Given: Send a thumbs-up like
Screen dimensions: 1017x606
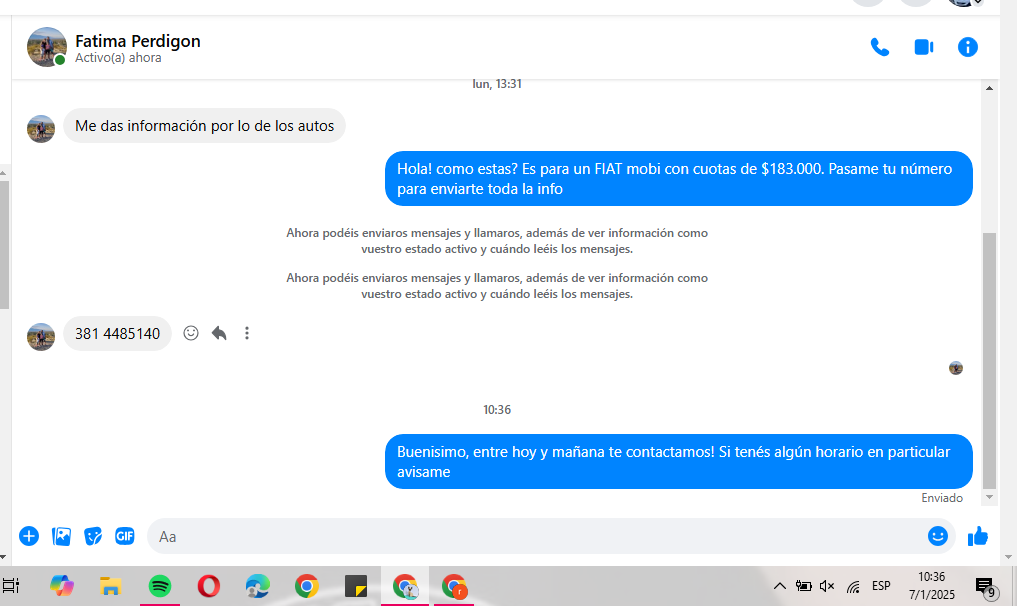Looking at the screenshot, I should pos(977,536).
